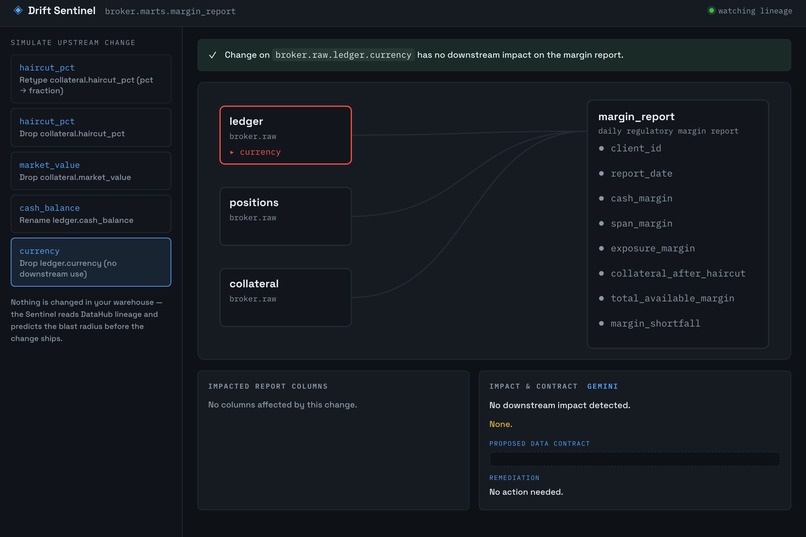Click the client_id column in margin_report
Image resolution: width=806 pixels, height=537 pixels.
click(636, 149)
